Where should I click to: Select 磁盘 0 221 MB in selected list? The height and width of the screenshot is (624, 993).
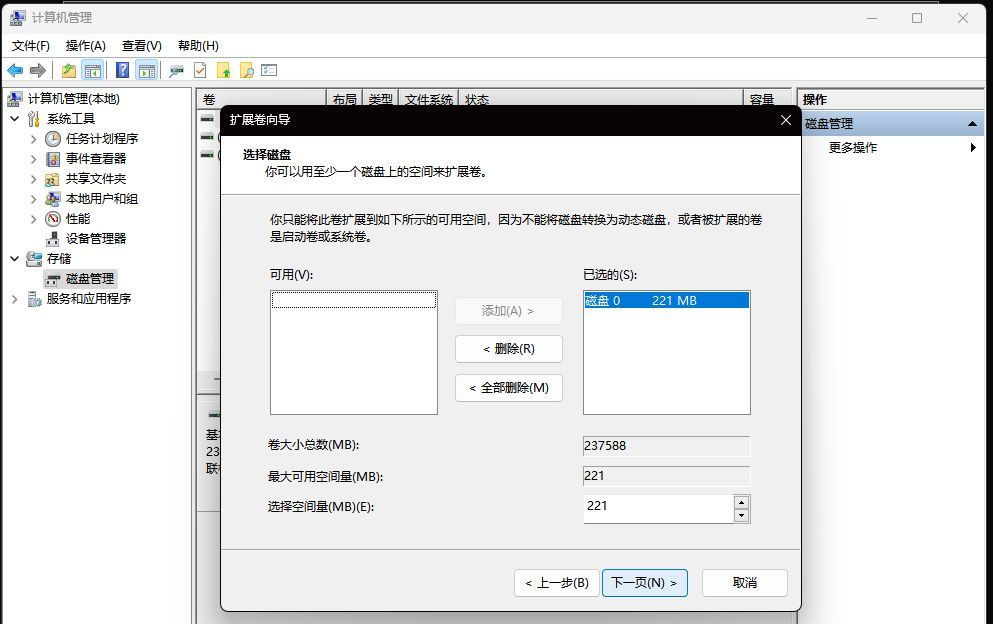[x=666, y=301]
